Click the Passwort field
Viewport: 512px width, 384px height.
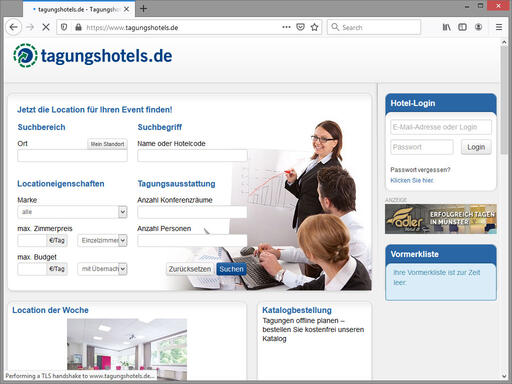(x=422, y=147)
